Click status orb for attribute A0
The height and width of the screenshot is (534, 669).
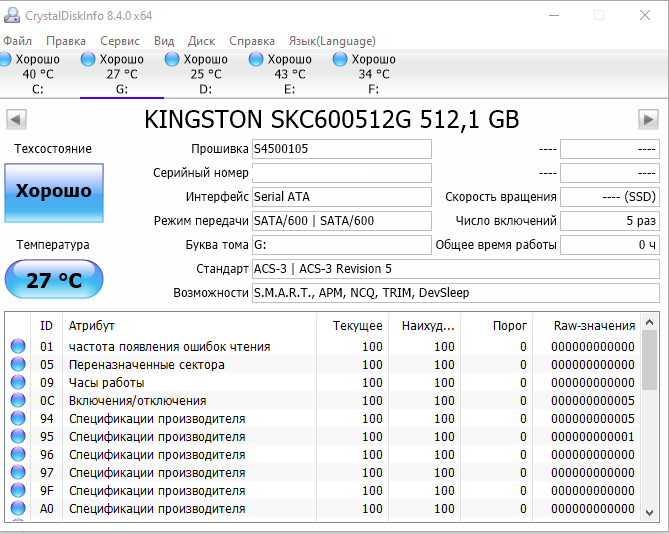pyautogui.click(x=18, y=508)
